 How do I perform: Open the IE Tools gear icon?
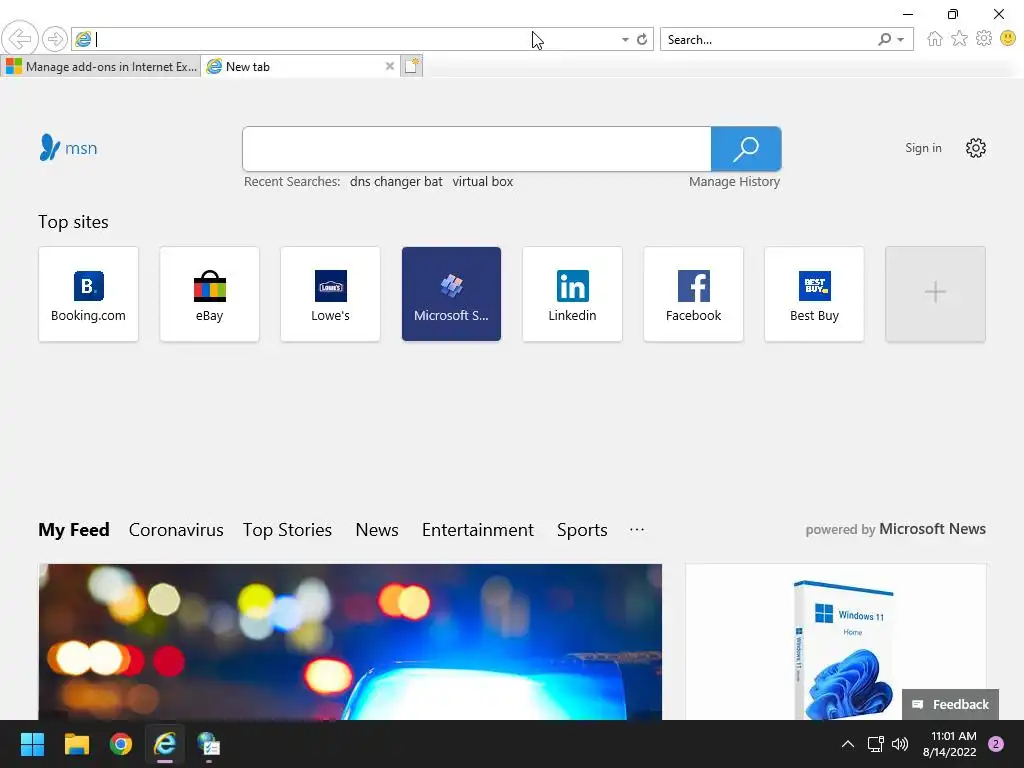click(x=984, y=39)
